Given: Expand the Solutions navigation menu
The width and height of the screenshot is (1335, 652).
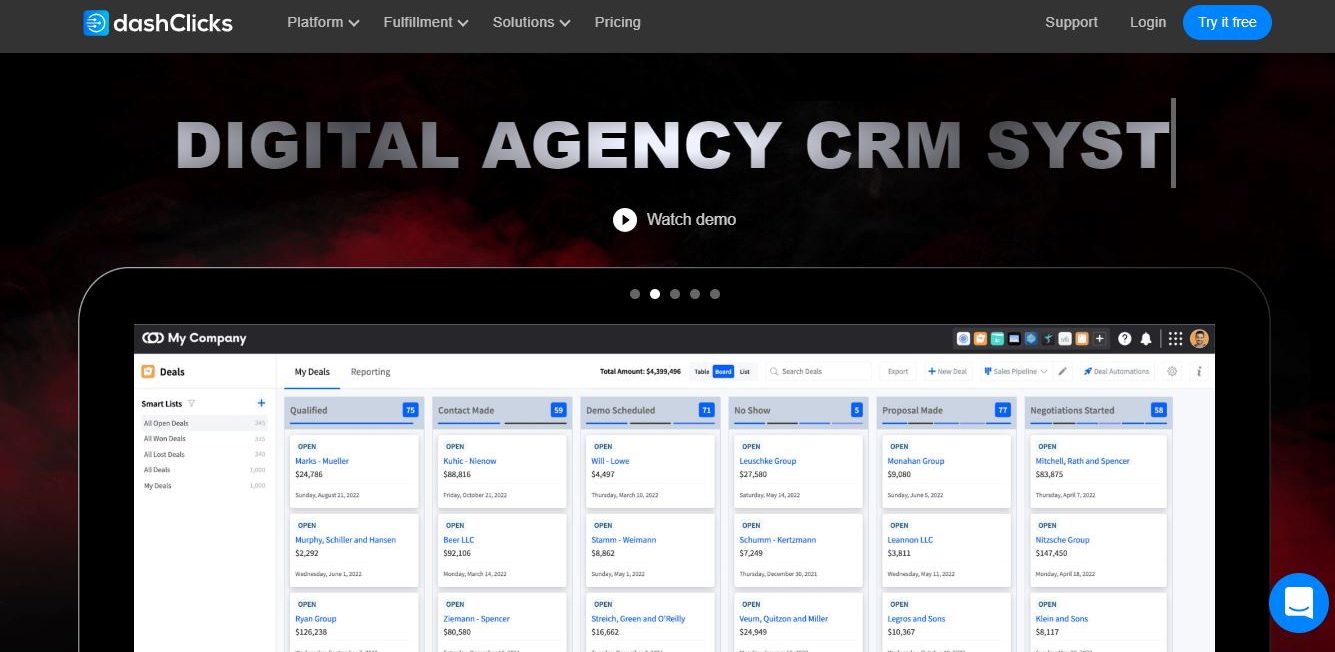Looking at the screenshot, I should pyautogui.click(x=530, y=22).
